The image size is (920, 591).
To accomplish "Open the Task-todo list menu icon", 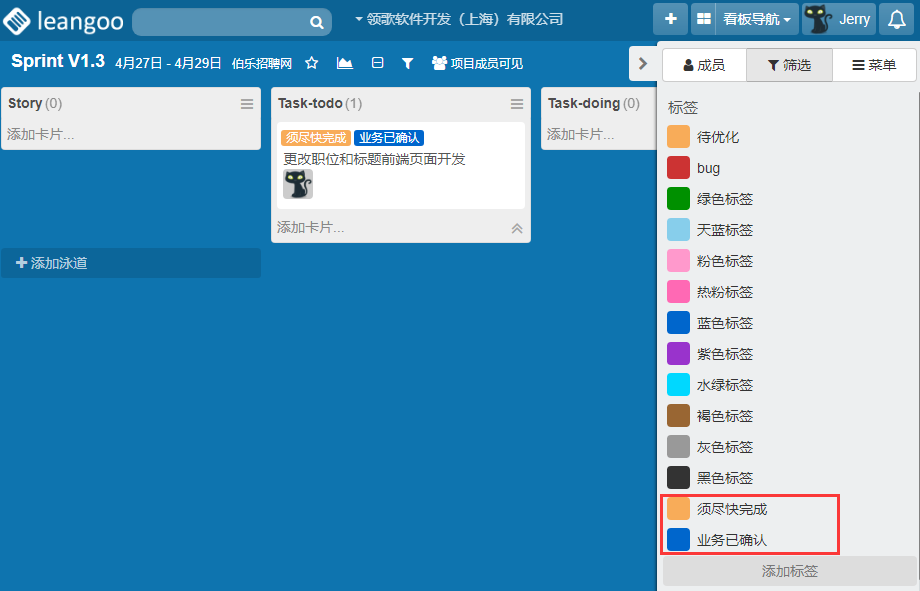I will [517, 104].
